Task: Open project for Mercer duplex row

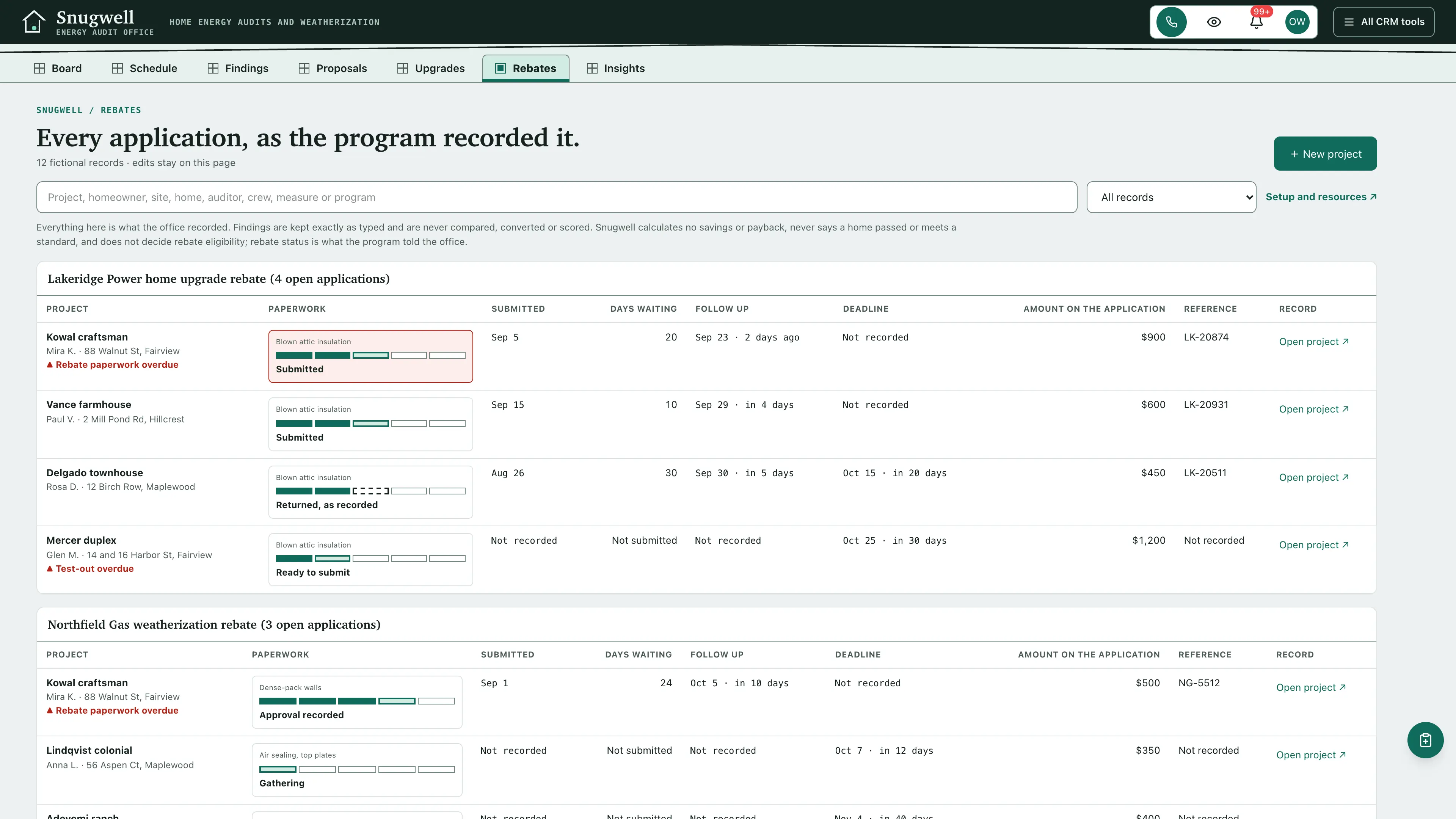Action: tap(1313, 545)
